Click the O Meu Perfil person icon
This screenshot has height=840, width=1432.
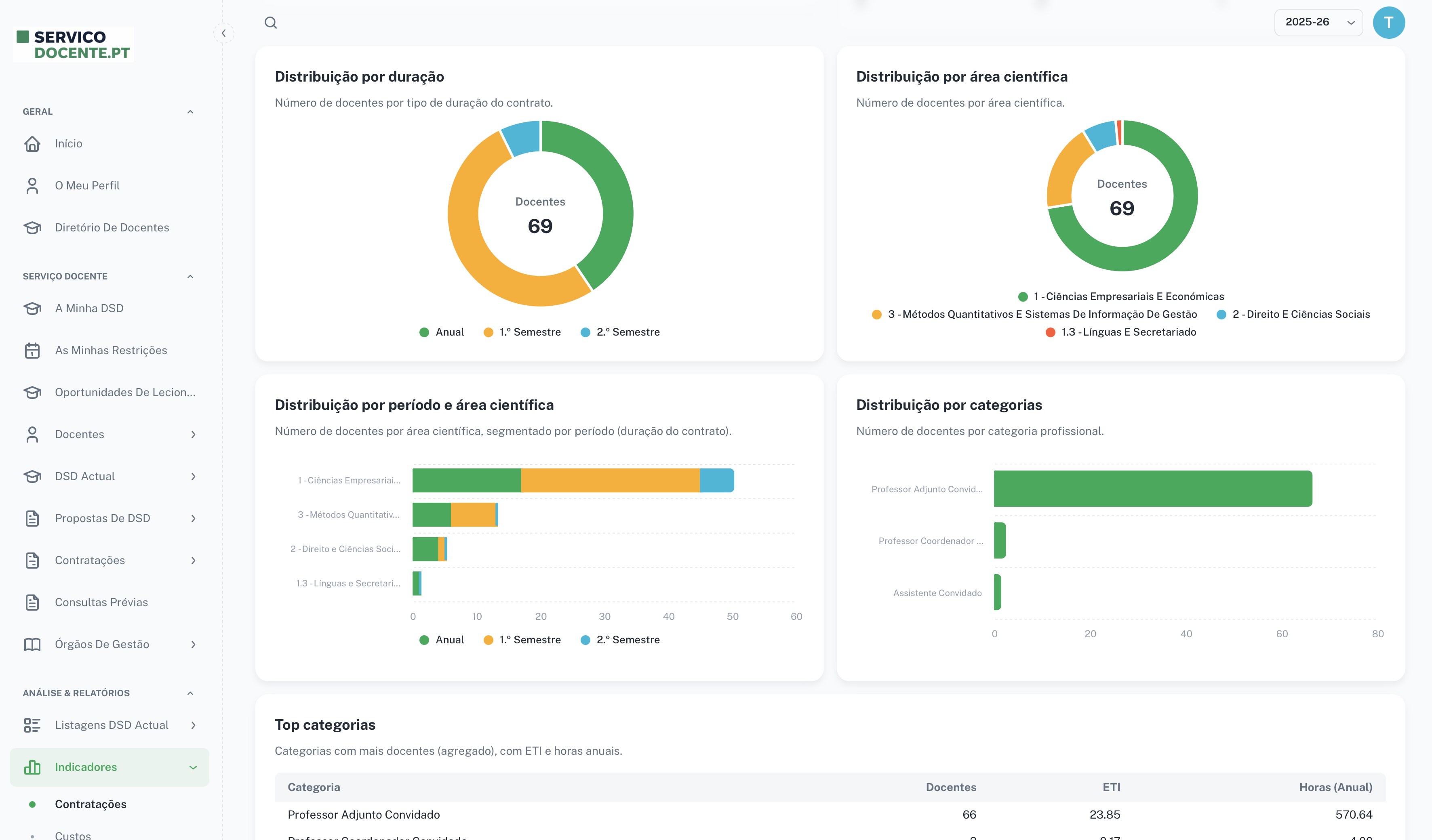pos(32,186)
